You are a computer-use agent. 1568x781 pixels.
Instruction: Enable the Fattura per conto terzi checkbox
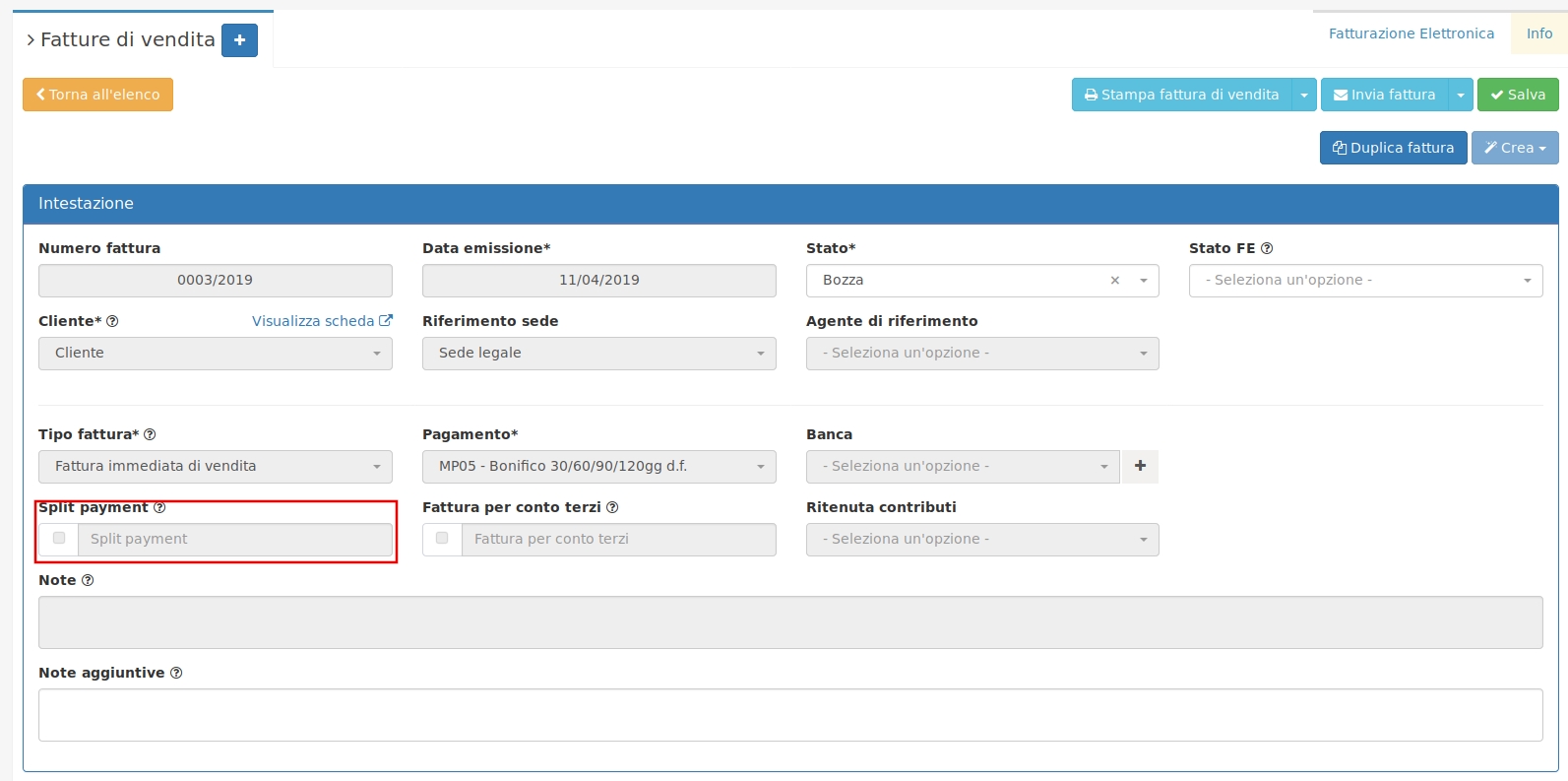[x=442, y=539]
